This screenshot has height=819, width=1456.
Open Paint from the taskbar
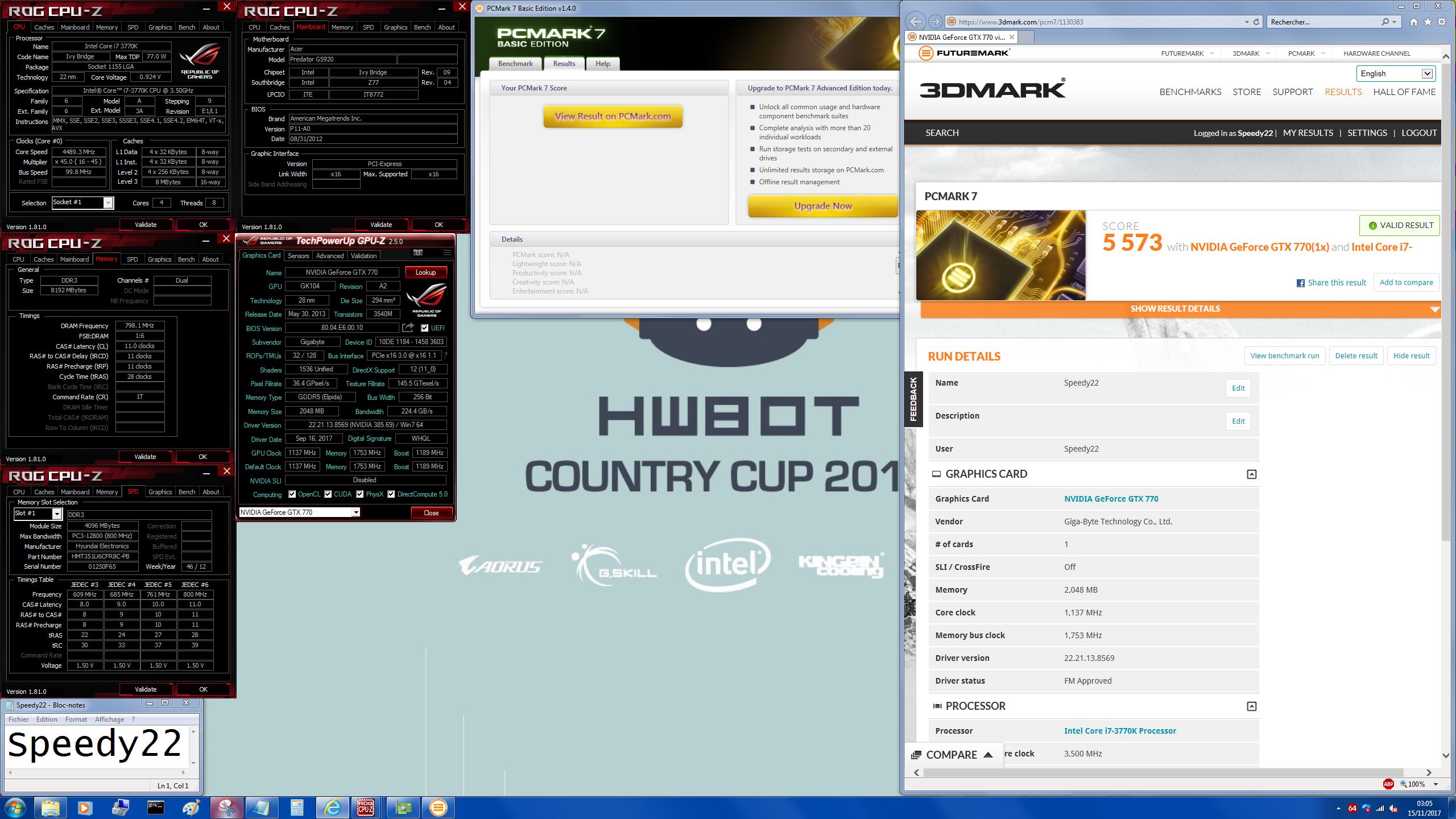pyautogui.click(x=191, y=808)
